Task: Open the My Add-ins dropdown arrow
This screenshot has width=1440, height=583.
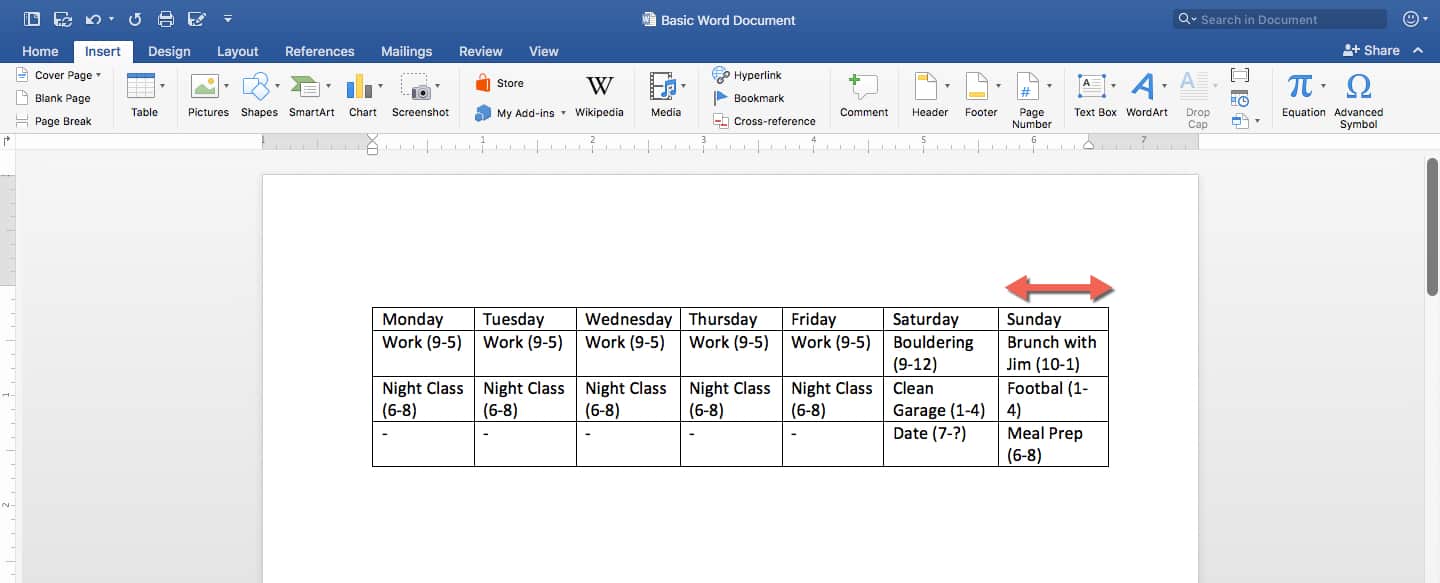Action: pos(564,113)
